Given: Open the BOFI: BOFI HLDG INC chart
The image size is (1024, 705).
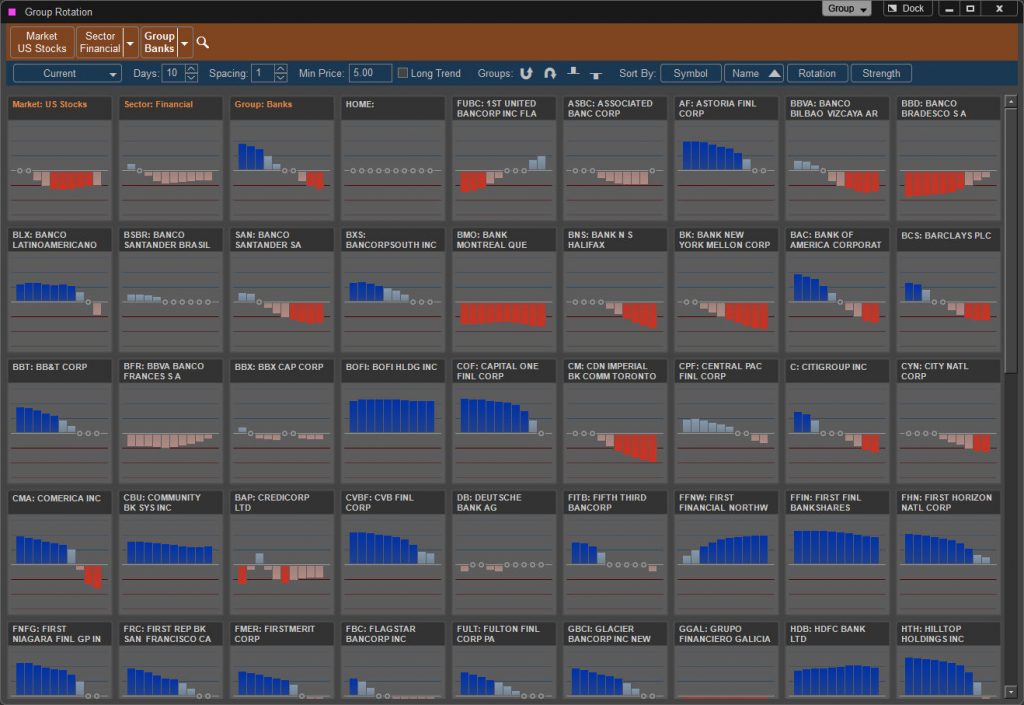Looking at the screenshot, I should click(x=393, y=421).
